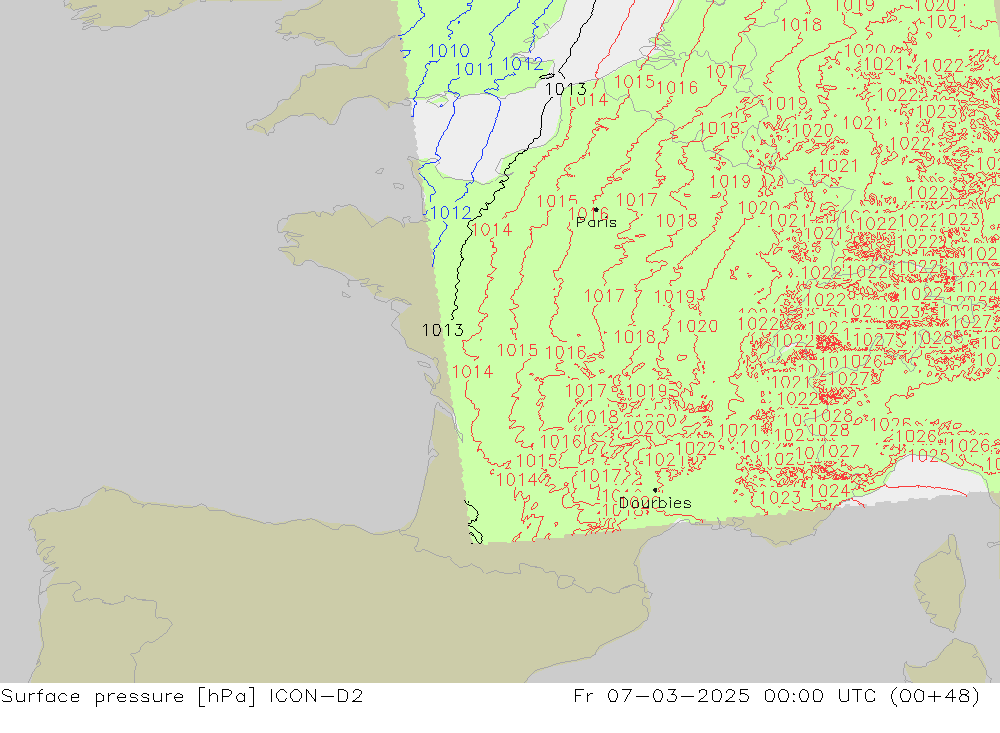Click the red 1018 label east of Paris text
This screenshot has width=1000, height=733.
coord(677,221)
